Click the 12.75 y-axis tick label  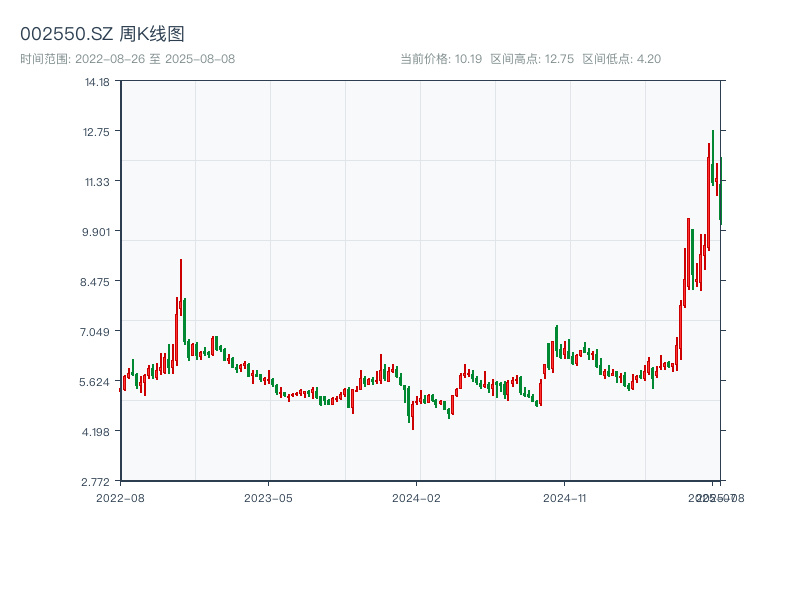[97, 132]
